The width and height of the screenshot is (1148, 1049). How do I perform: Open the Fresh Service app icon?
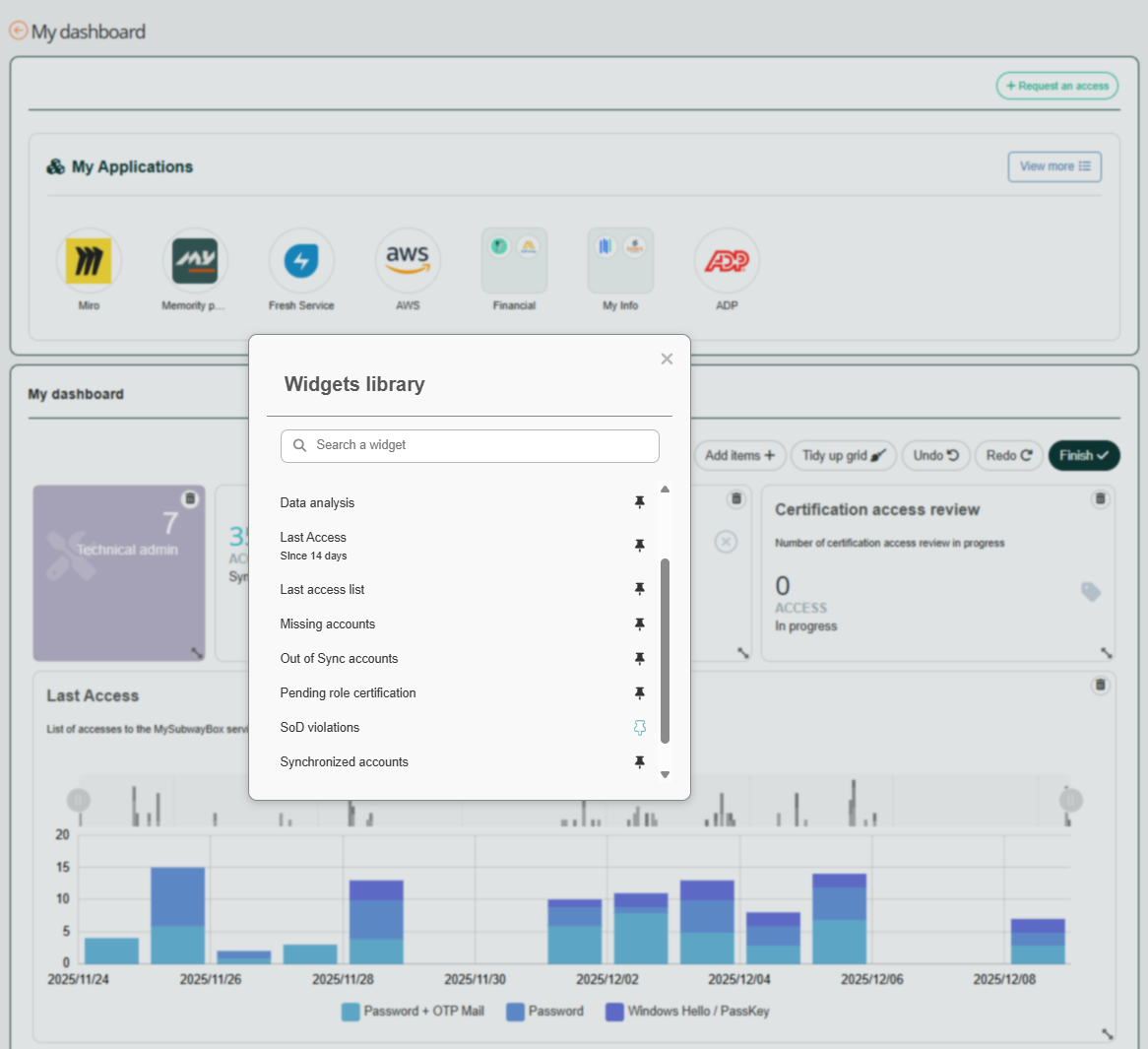301,261
